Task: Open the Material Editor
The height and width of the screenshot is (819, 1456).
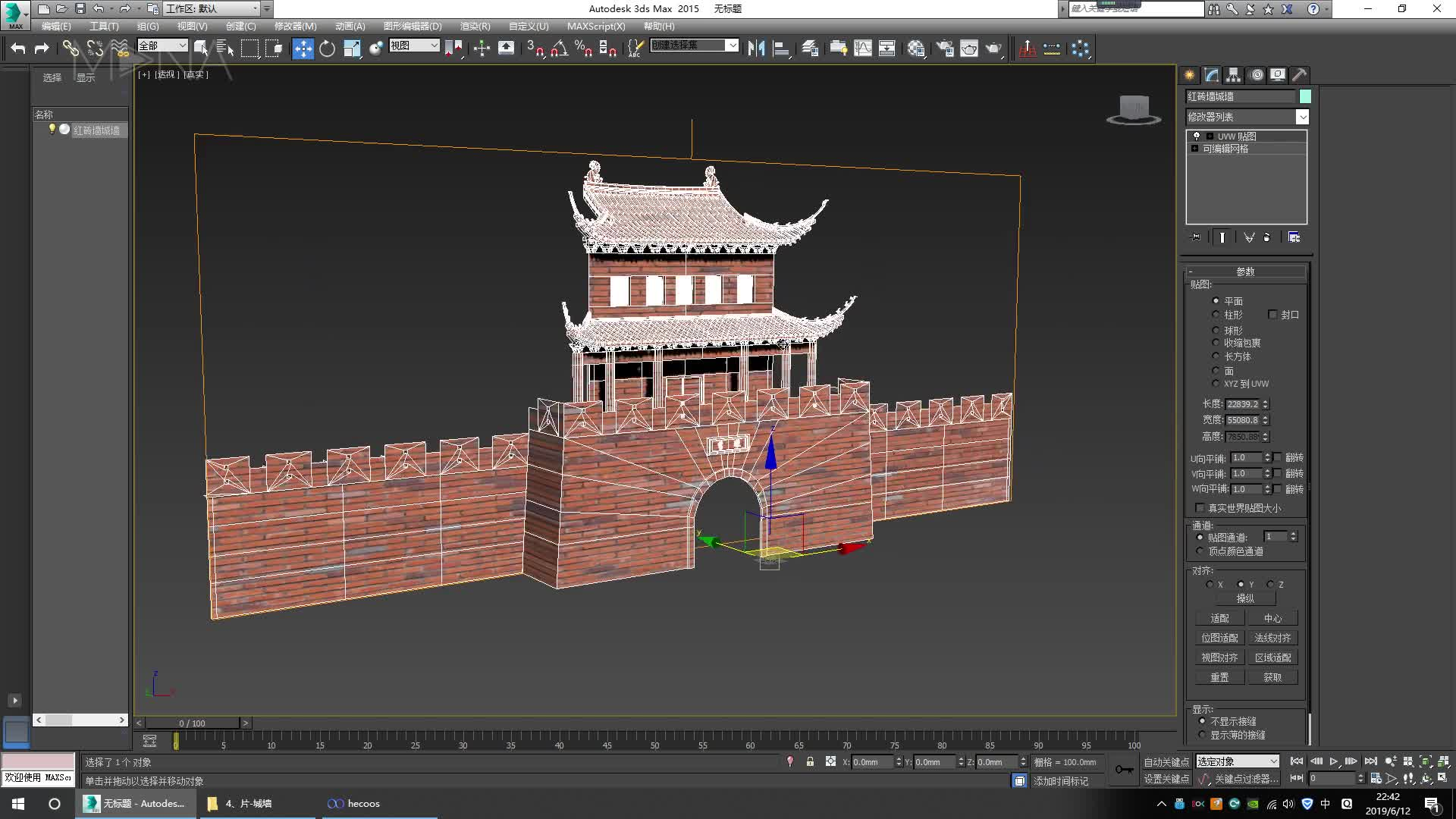Action: pyautogui.click(x=916, y=49)
